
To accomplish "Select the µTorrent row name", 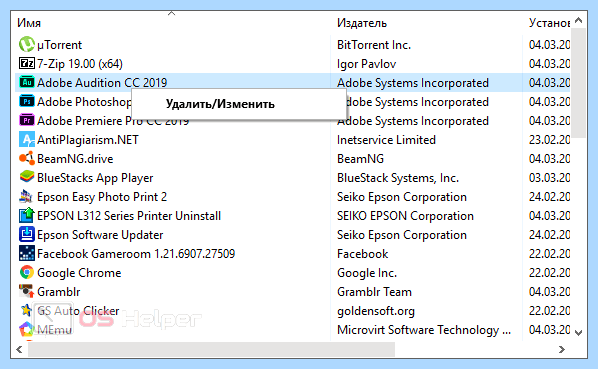I will pyautogui.click(x=59, y=45).
